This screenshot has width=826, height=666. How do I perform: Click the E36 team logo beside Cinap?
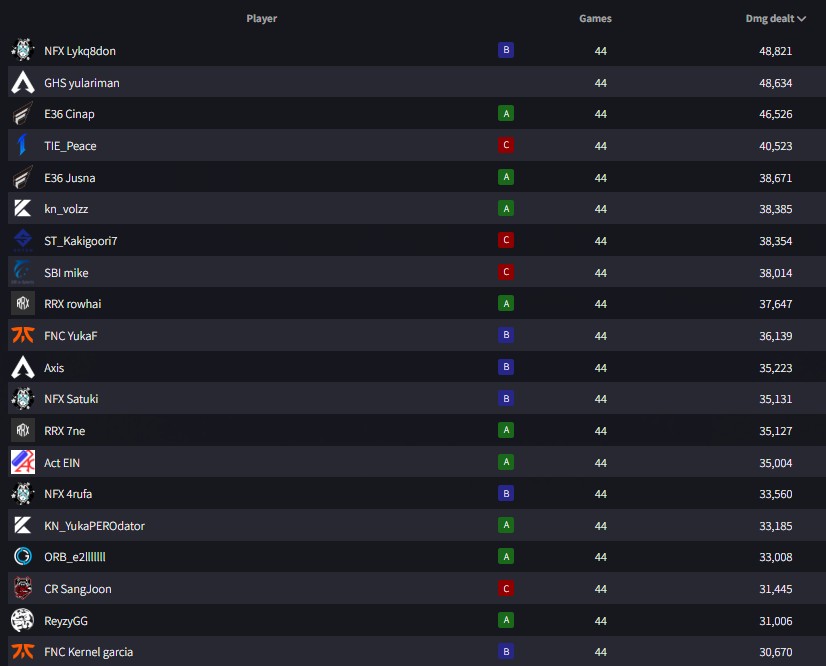23,113
